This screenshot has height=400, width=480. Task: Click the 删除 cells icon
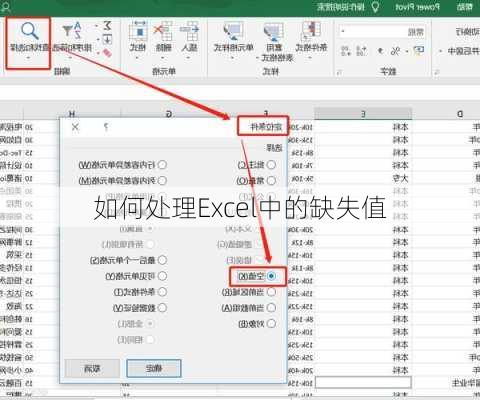163,32
